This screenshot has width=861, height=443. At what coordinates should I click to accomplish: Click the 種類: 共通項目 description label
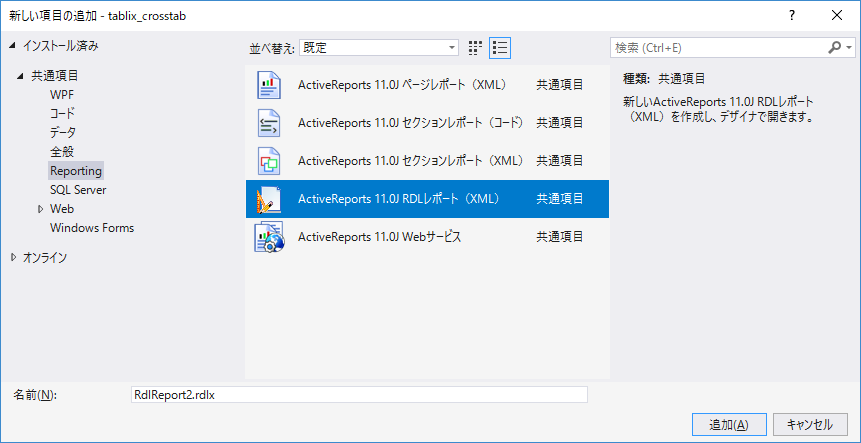click(x=664, y=79)
